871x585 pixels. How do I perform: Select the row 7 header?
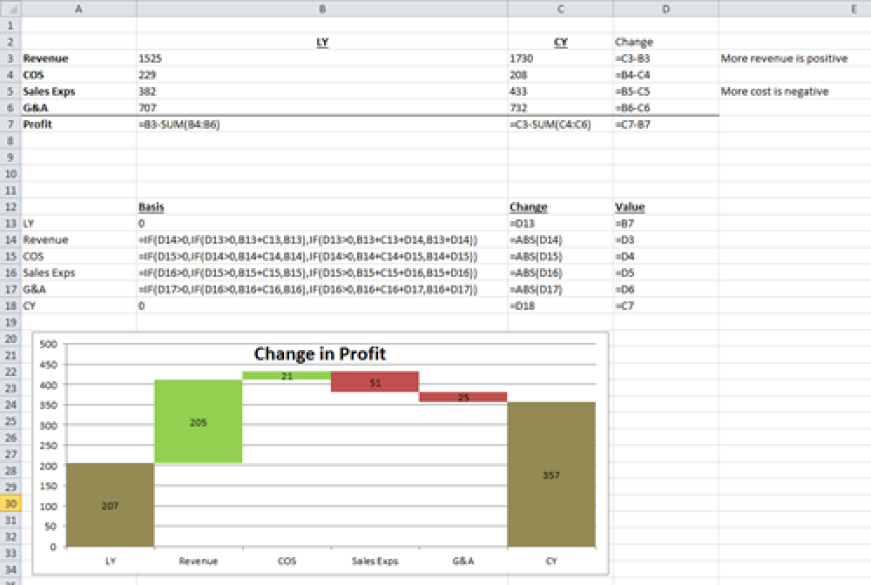(10, 124)
